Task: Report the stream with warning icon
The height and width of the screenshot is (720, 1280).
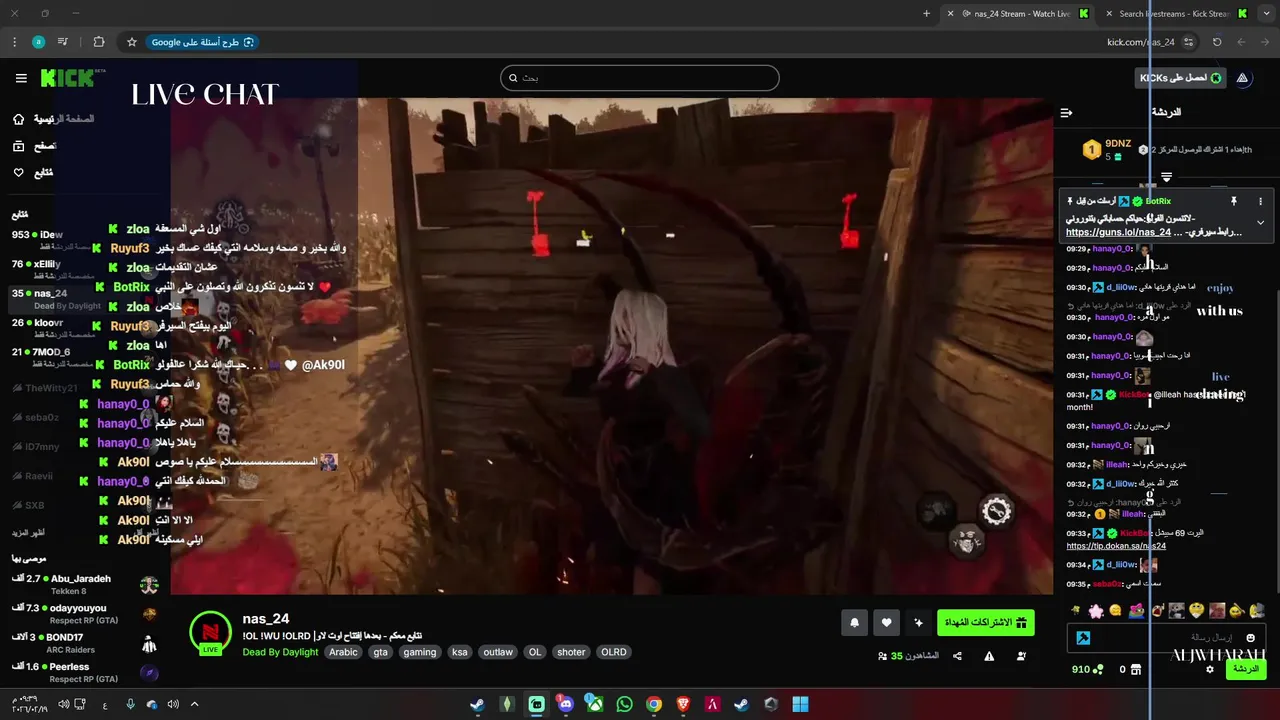Action: click(x=989, y=656)
